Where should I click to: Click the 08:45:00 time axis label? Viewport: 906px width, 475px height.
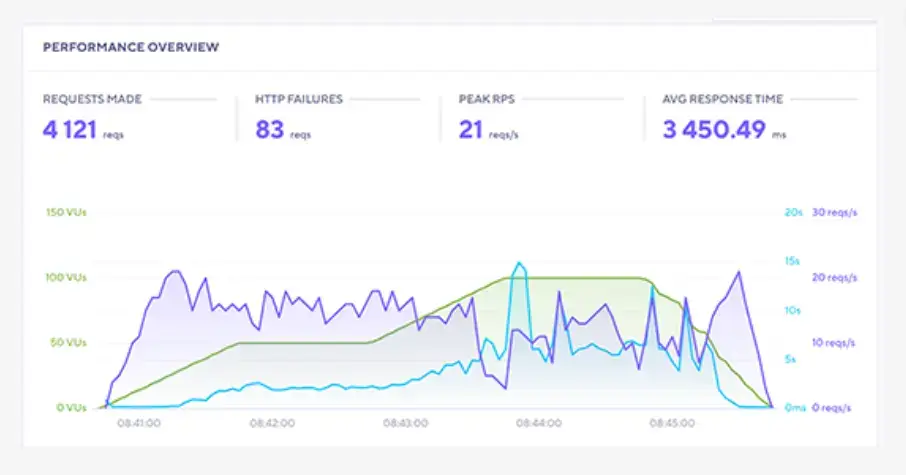pos(673,424)
